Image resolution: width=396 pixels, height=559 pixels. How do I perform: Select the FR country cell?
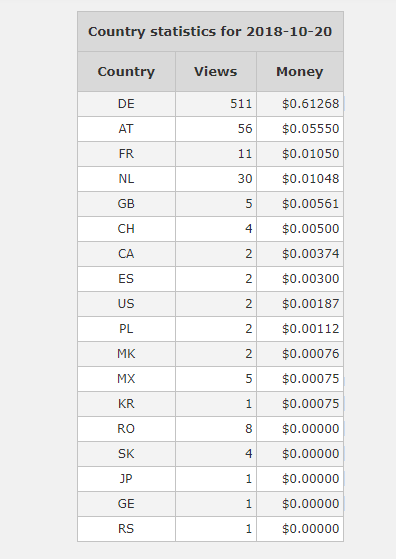click(x=126, y=154)
